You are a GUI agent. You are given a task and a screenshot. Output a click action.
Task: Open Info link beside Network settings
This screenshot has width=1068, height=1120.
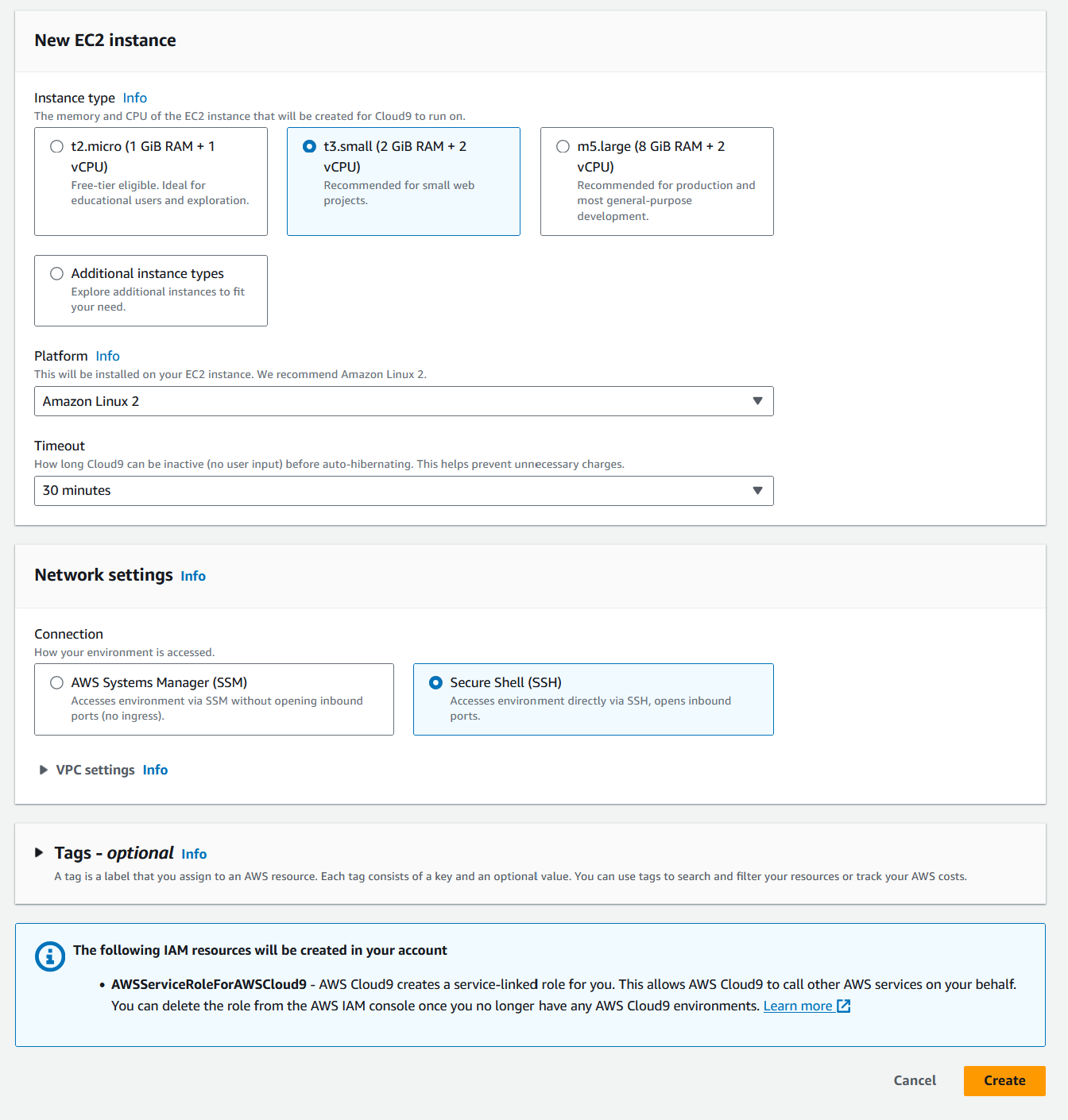(x=193, y=576)
